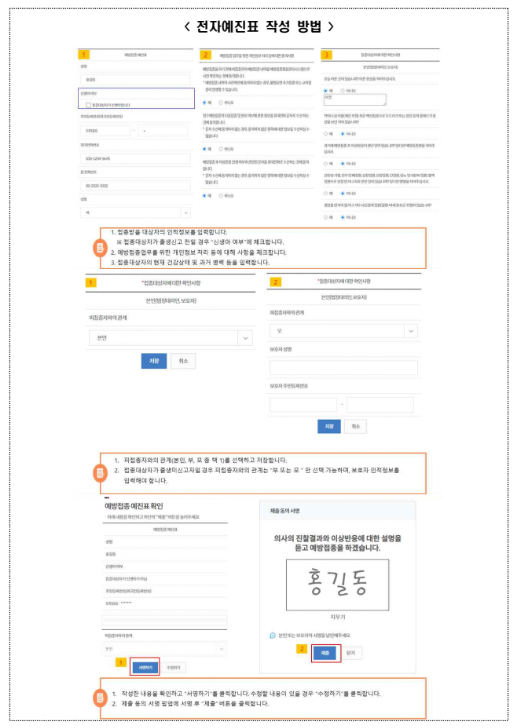Select 예 for the second privacy consent question
Viewport: 520px width, 728px height.
[205, 149]
